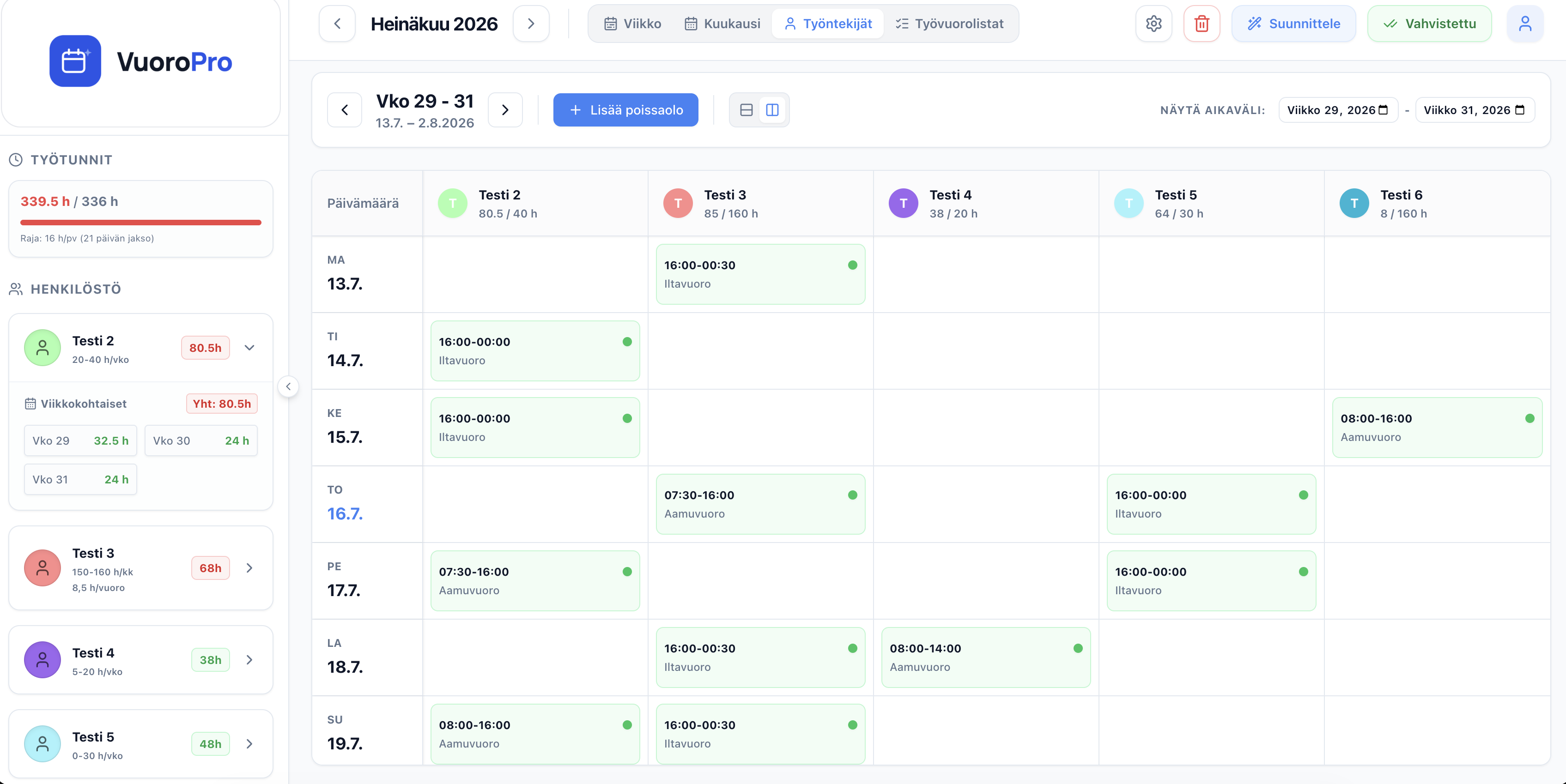Screen dimensions: 1566x784
Task: Click the red trash delete icon
Action: point(1201,24)
